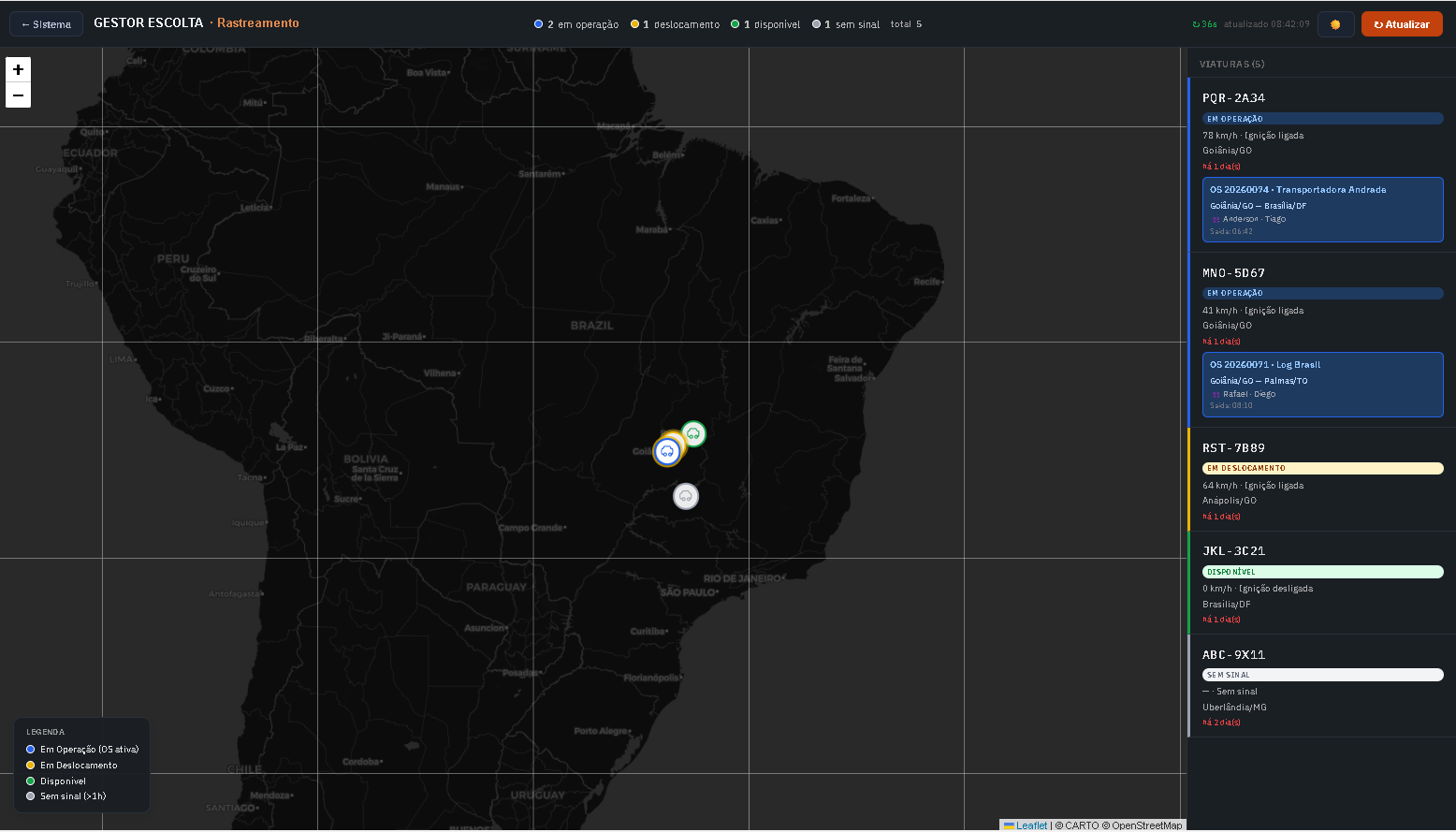The image size is (1456, 832).
Task: Open OS 20260071 Log Brasil order
Action: point(1322,385)
